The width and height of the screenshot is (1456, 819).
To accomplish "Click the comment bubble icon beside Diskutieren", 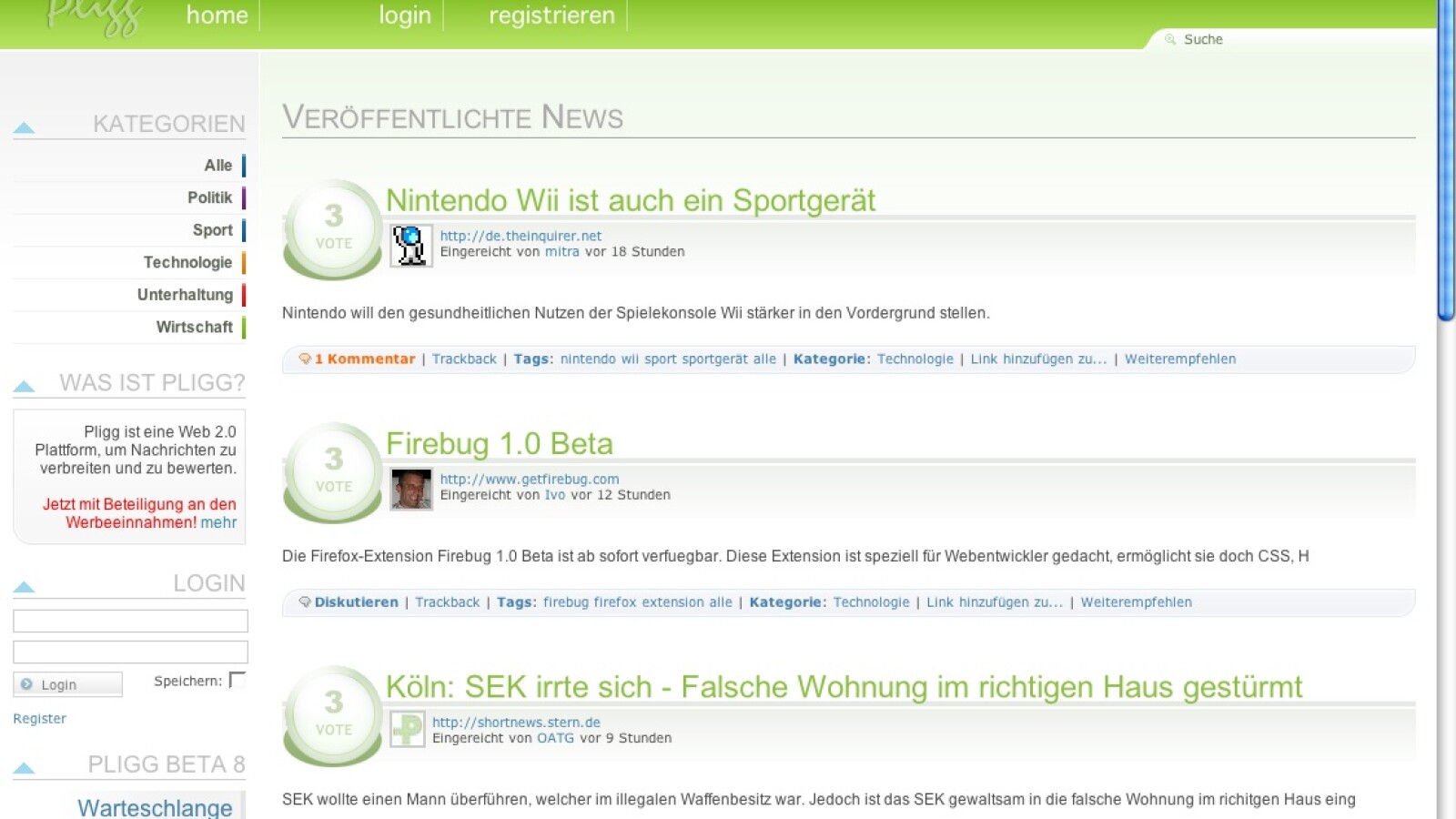I will point(305,602).
